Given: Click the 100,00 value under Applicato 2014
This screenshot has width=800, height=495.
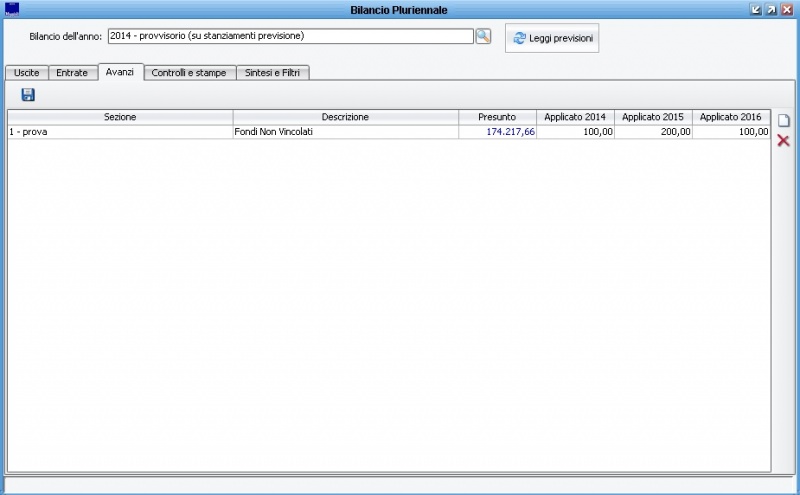Looking at the screenshot, I should (576, 132).
